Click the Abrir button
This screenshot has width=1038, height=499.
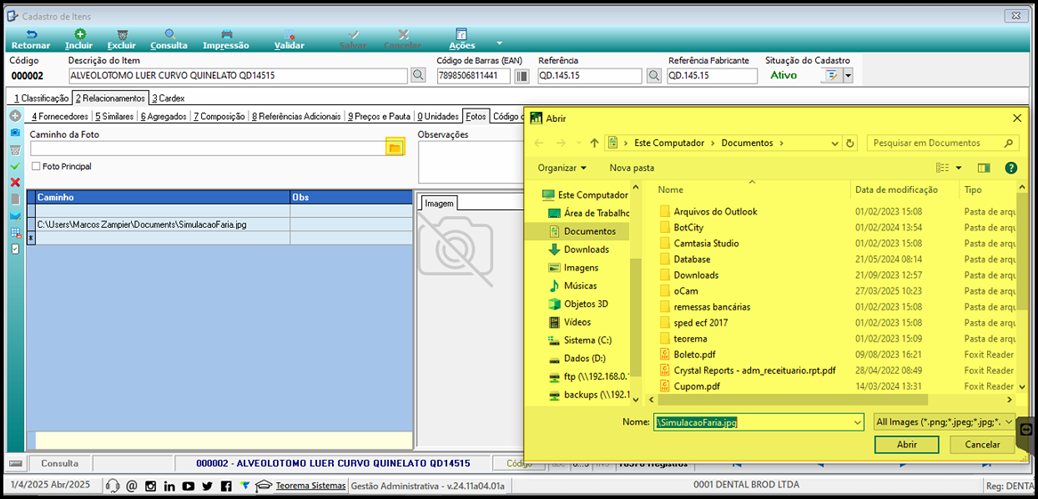906,445
